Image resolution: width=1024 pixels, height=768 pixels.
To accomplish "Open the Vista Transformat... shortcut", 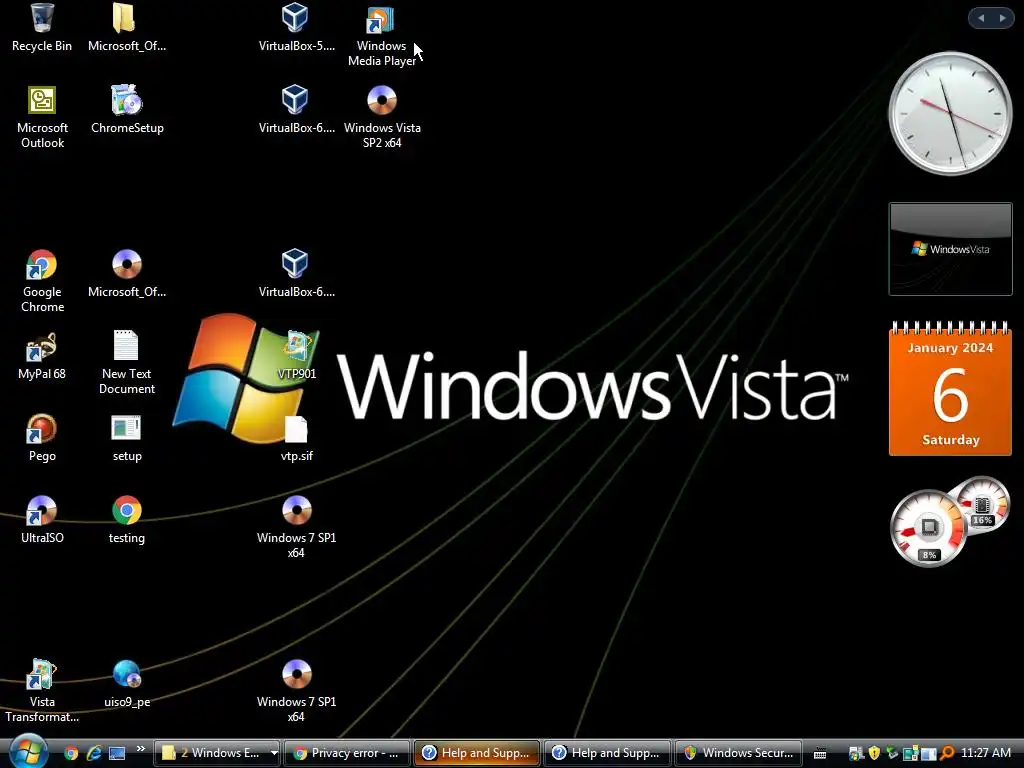I will tap(42, 692).
